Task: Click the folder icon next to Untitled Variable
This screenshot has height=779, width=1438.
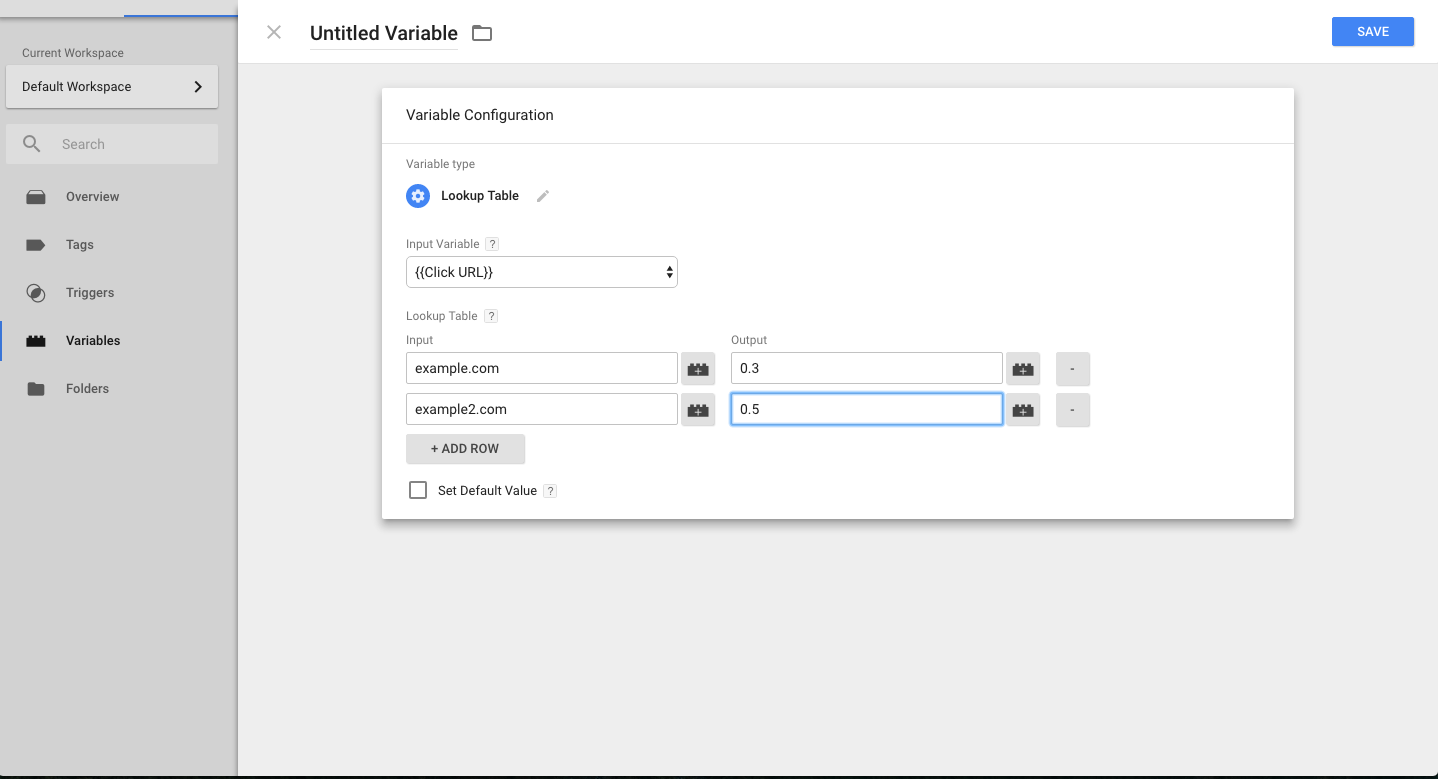Action: pos(482,33)
